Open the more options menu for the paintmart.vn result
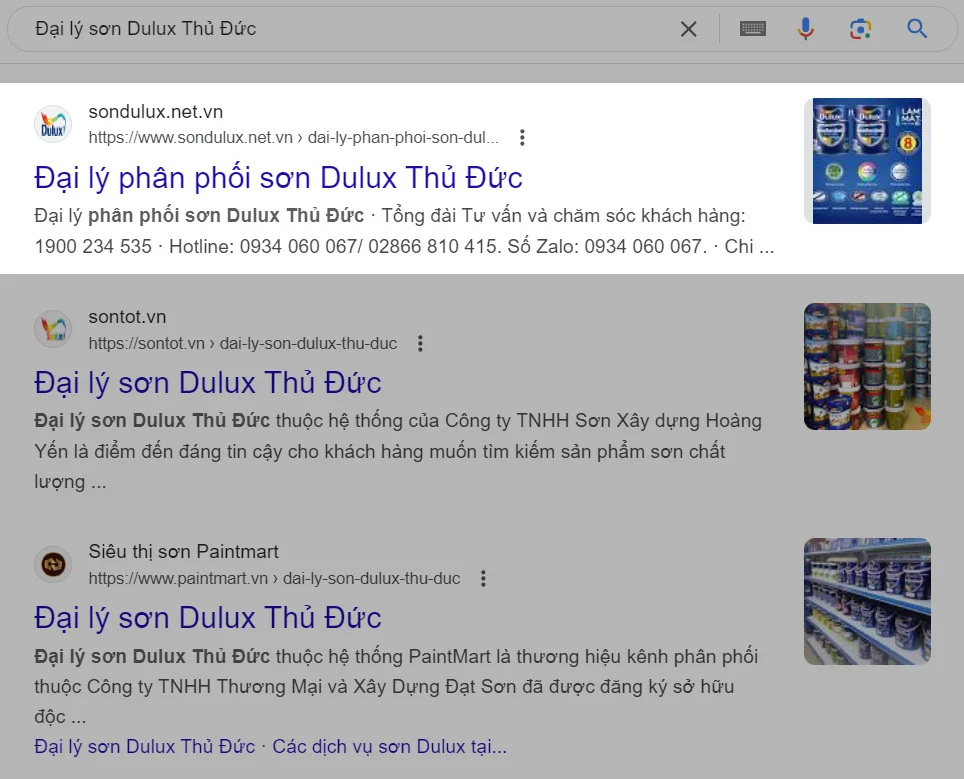This screenshot has height=779, width=964. click(483, 578)
